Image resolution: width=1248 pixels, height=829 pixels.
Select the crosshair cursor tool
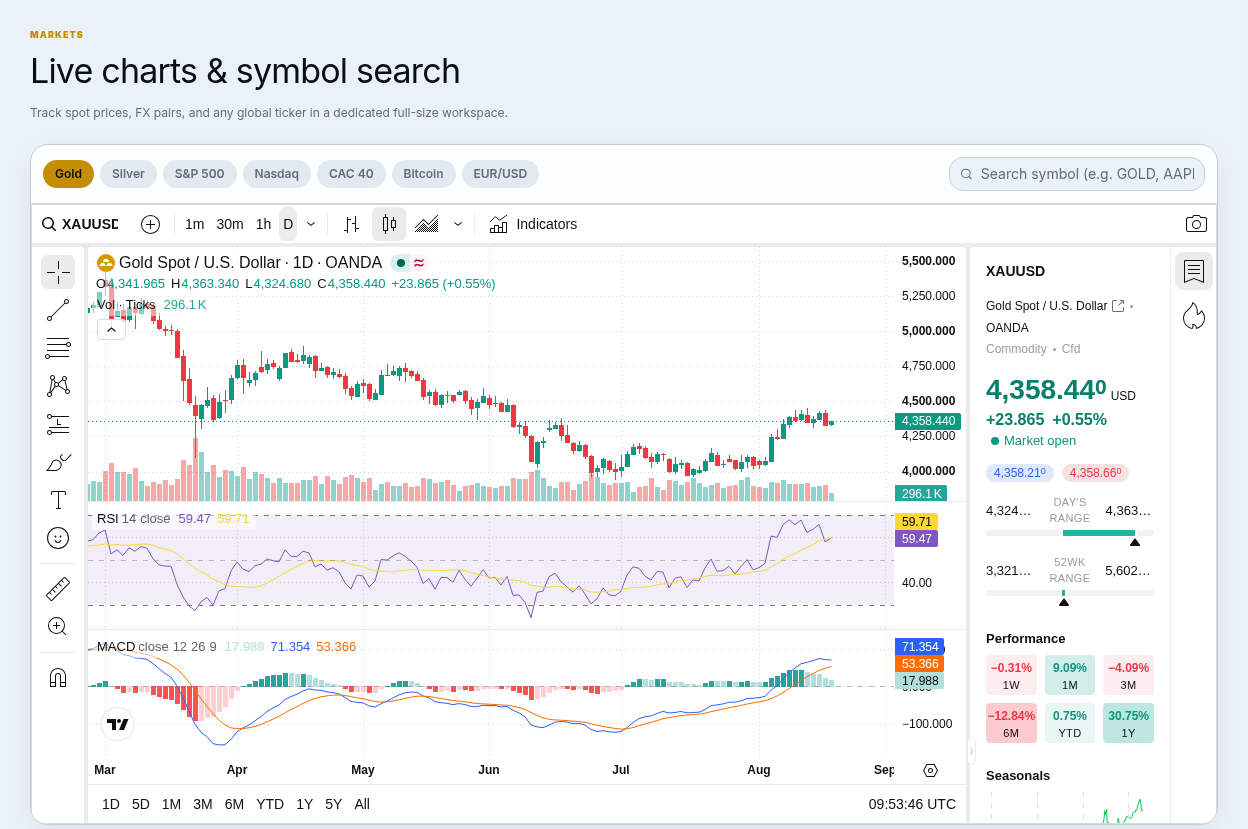coord(58,272)
